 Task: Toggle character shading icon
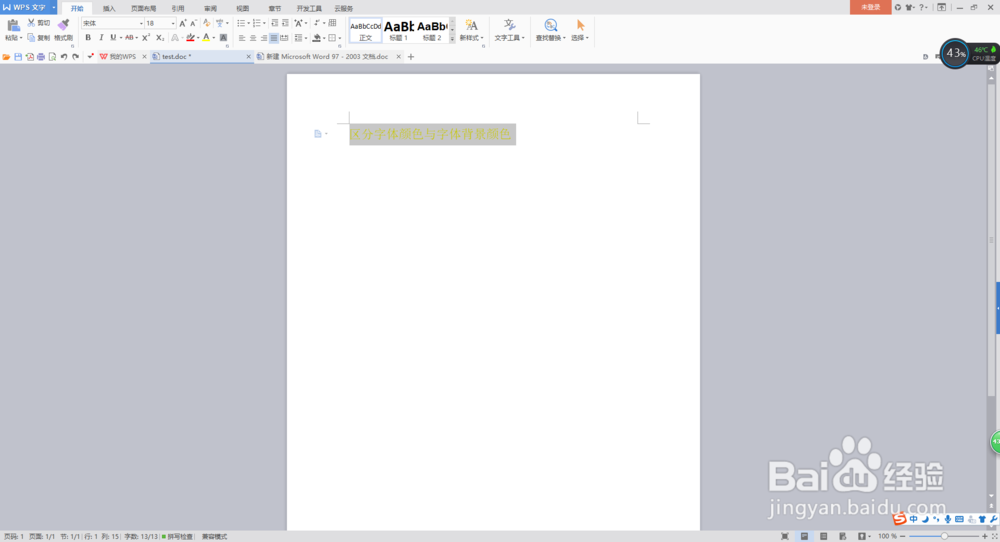223,38
